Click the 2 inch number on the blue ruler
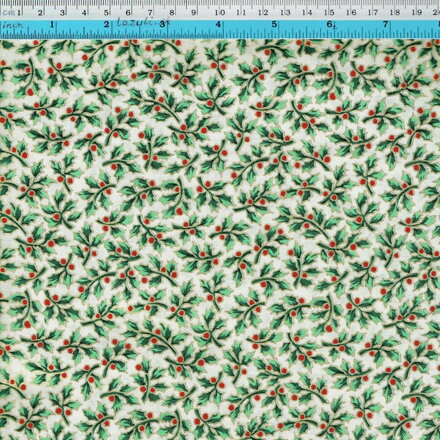 pyautogui.click(x=107, y=25)
